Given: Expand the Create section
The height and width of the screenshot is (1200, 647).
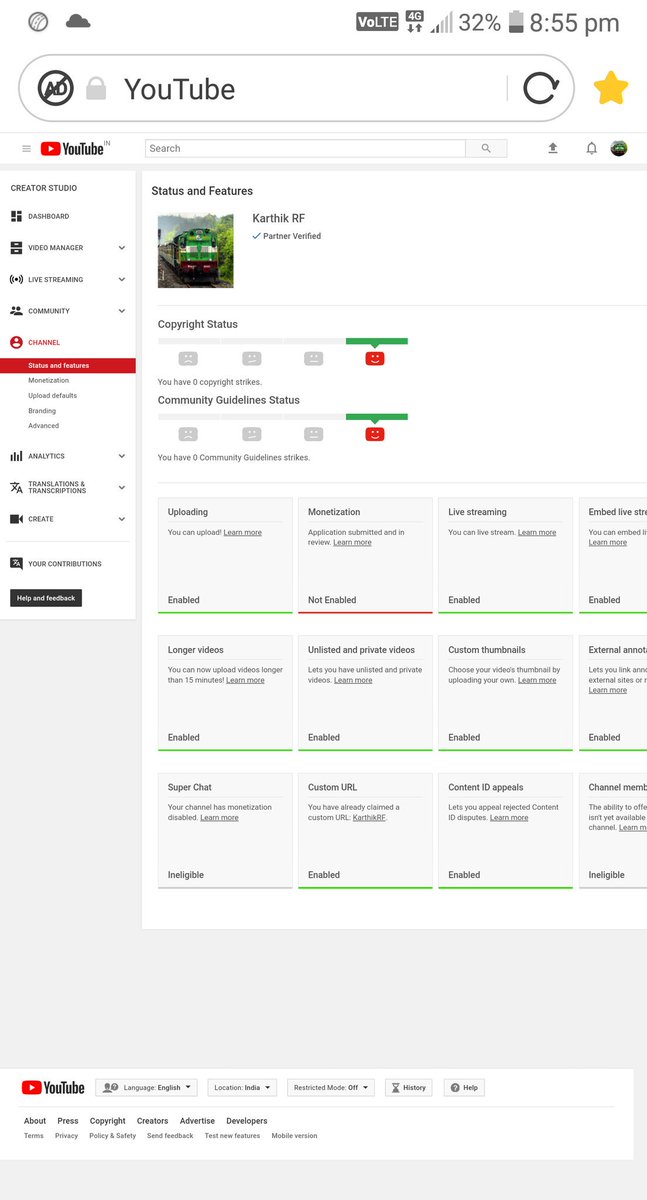Looking at the screenshot, I should tap(122, 519).
